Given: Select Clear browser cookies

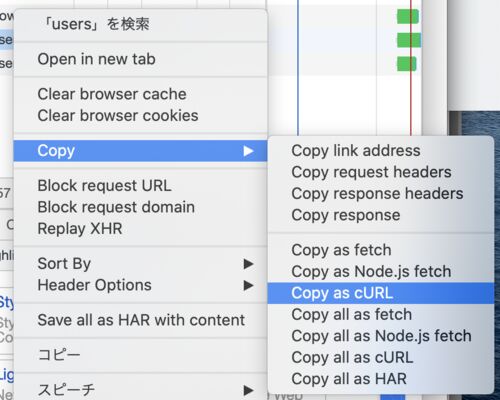Looking at the screenshot, I should tap(140, 116).
